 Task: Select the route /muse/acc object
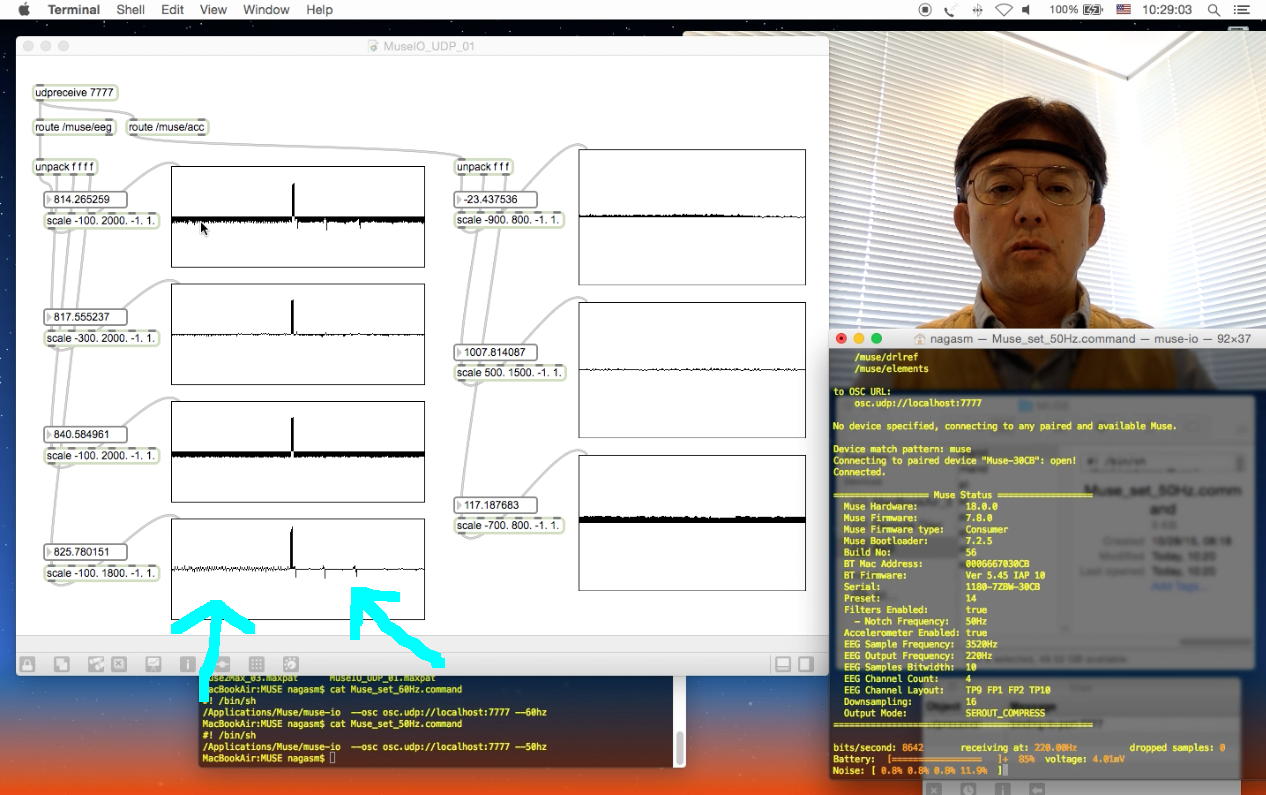[x=167, y=127]
